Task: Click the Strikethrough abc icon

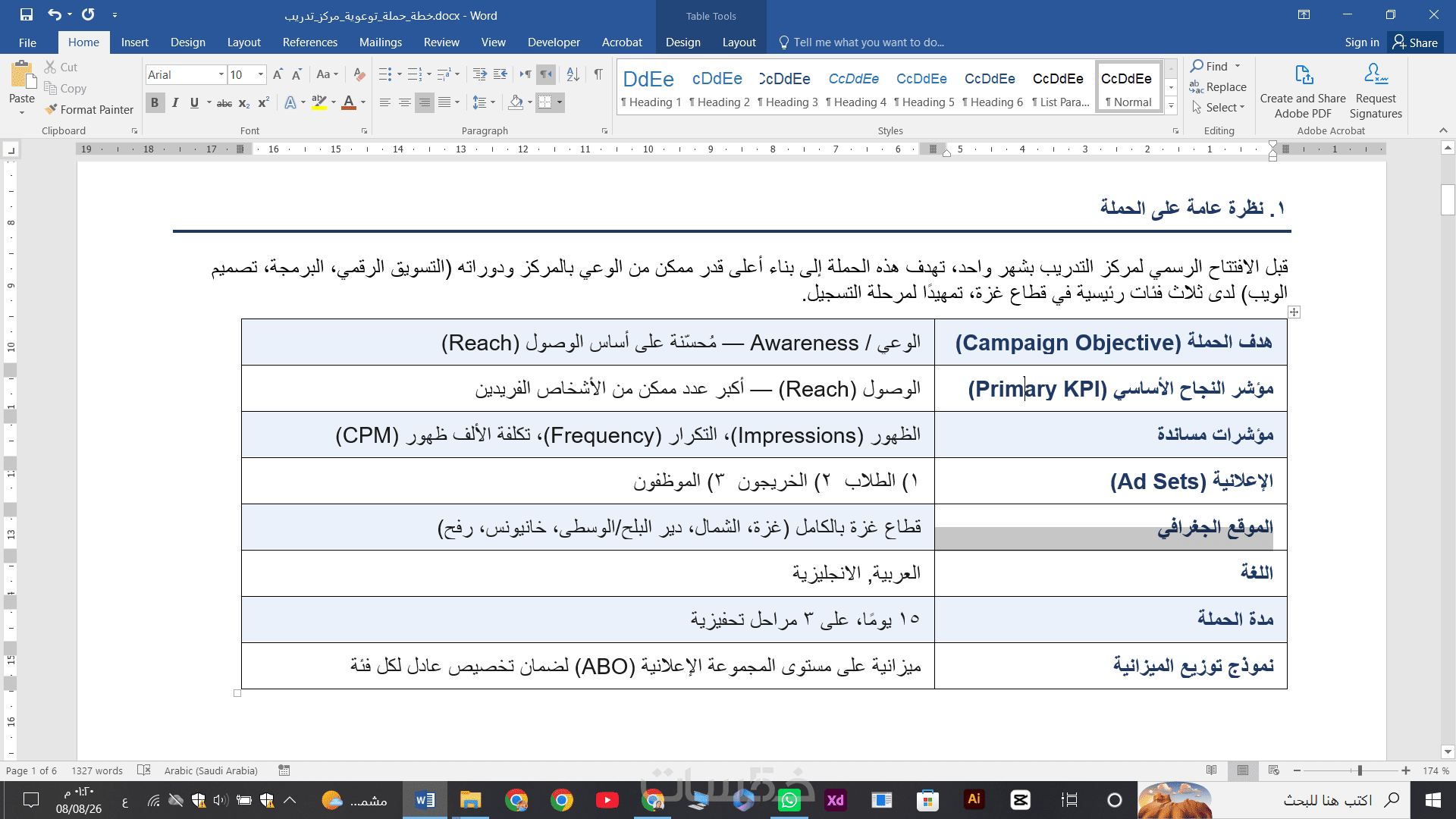Action: (x=224, y=103)
